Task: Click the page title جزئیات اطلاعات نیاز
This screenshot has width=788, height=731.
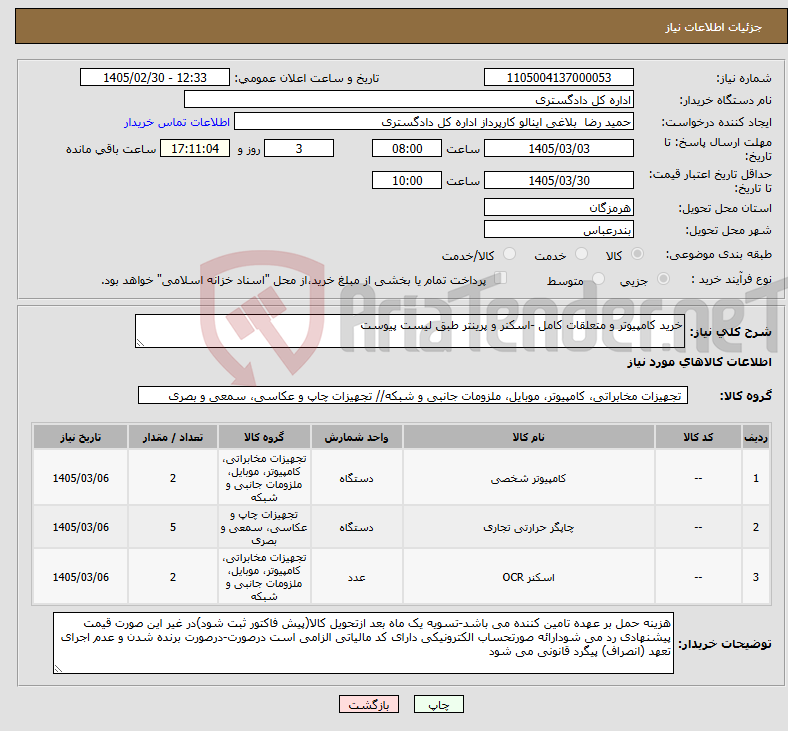Action: pos(714,27)
